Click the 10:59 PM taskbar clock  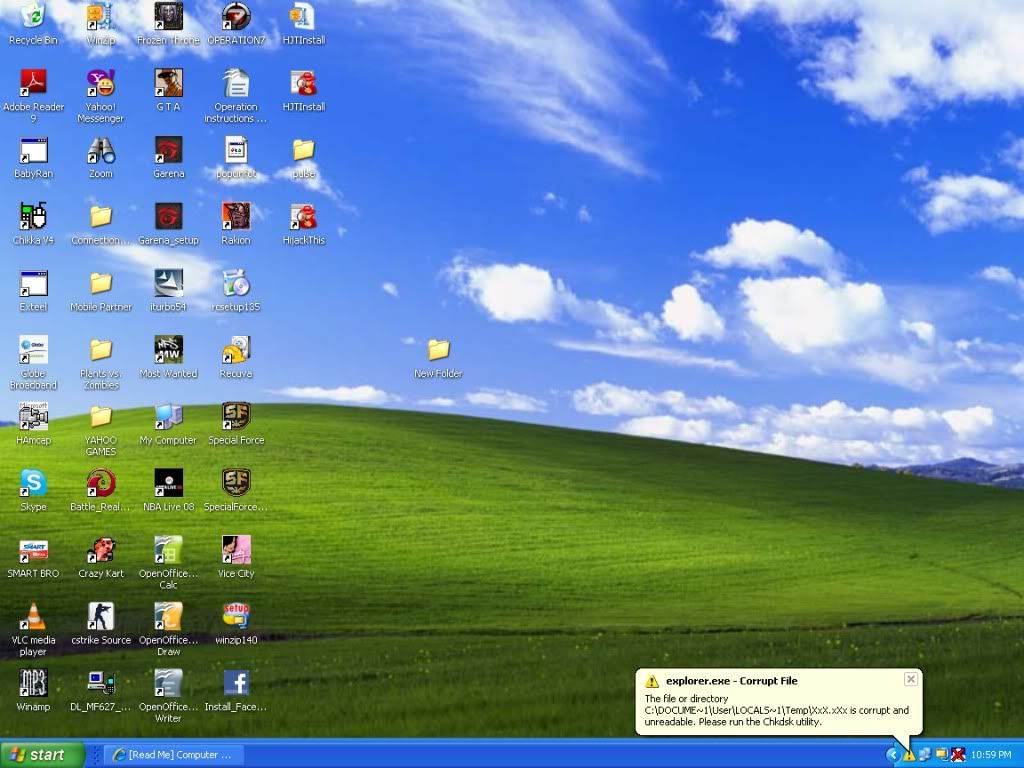tap(991, 755)
